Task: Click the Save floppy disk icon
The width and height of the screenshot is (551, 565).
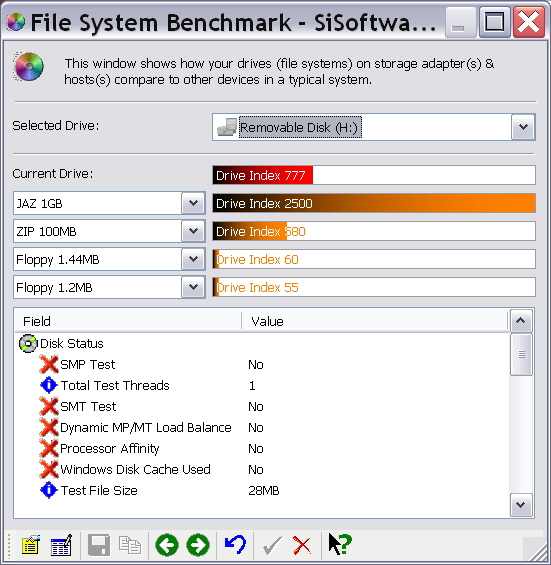Action: coord(99,545)
